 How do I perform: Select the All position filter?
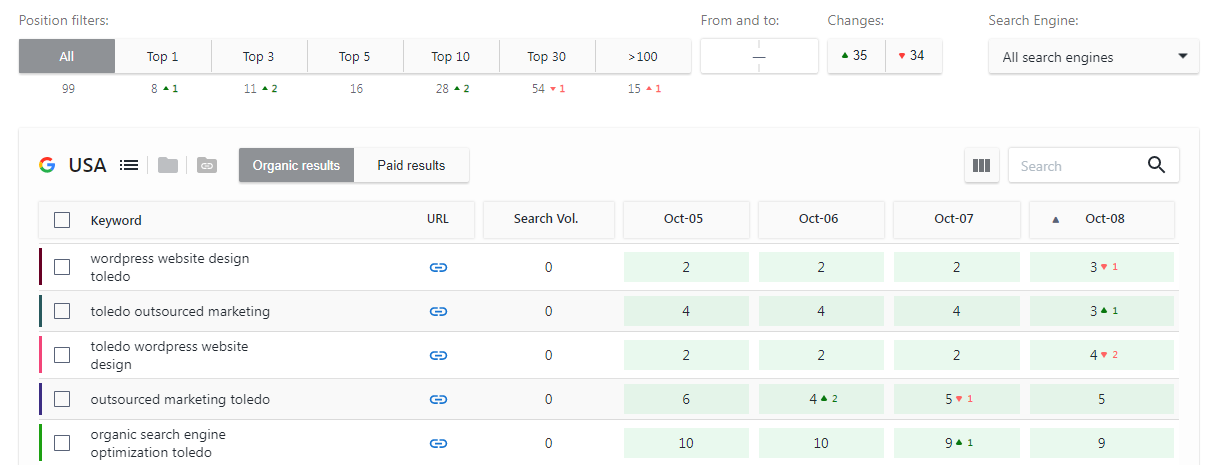tap(67, 56)
